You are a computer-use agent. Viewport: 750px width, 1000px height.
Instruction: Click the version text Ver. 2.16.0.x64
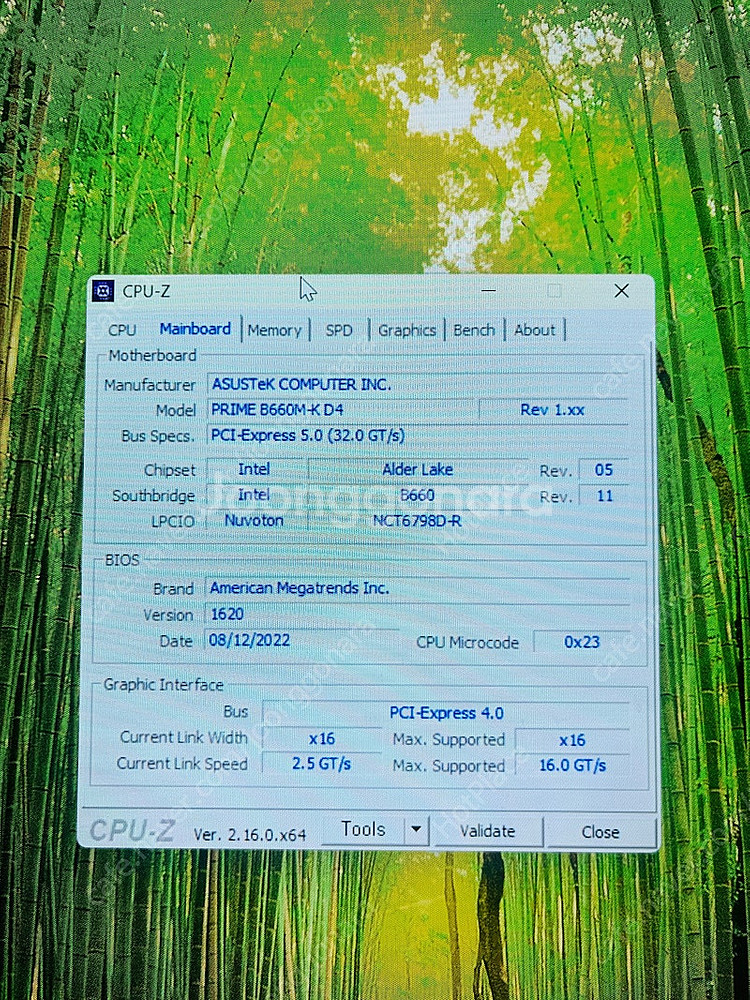tap(250, 835)
